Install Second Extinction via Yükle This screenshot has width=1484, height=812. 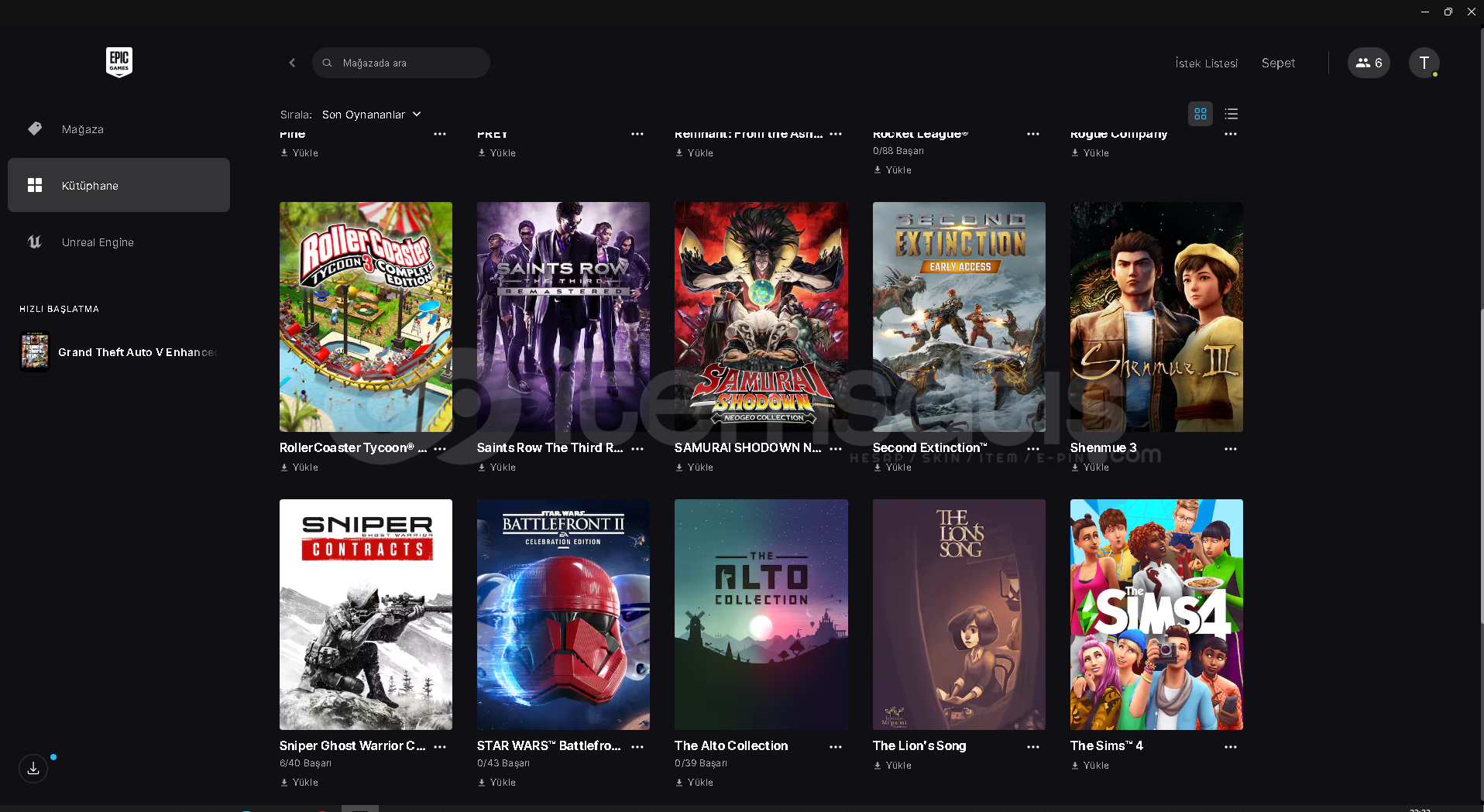893,468
